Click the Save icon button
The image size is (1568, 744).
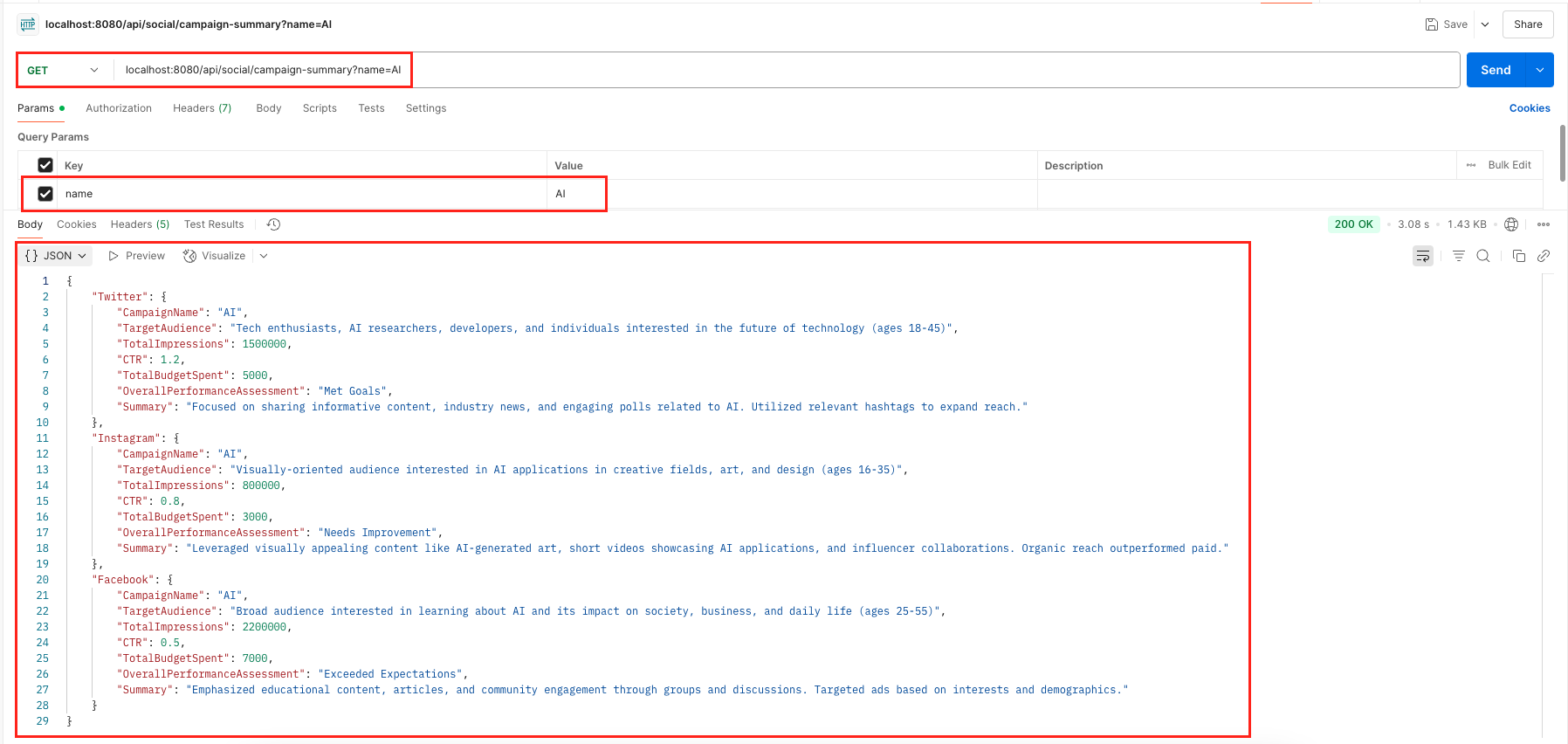(x=1446, y=24)
